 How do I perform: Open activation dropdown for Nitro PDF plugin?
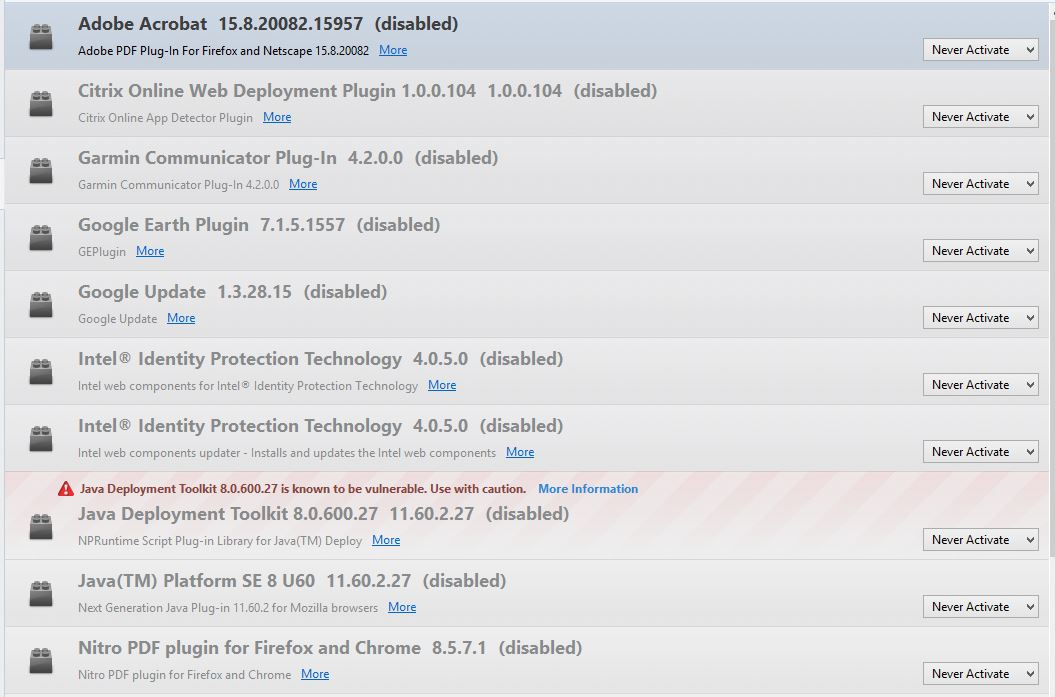pyautogui.click(x=980, y=673)
